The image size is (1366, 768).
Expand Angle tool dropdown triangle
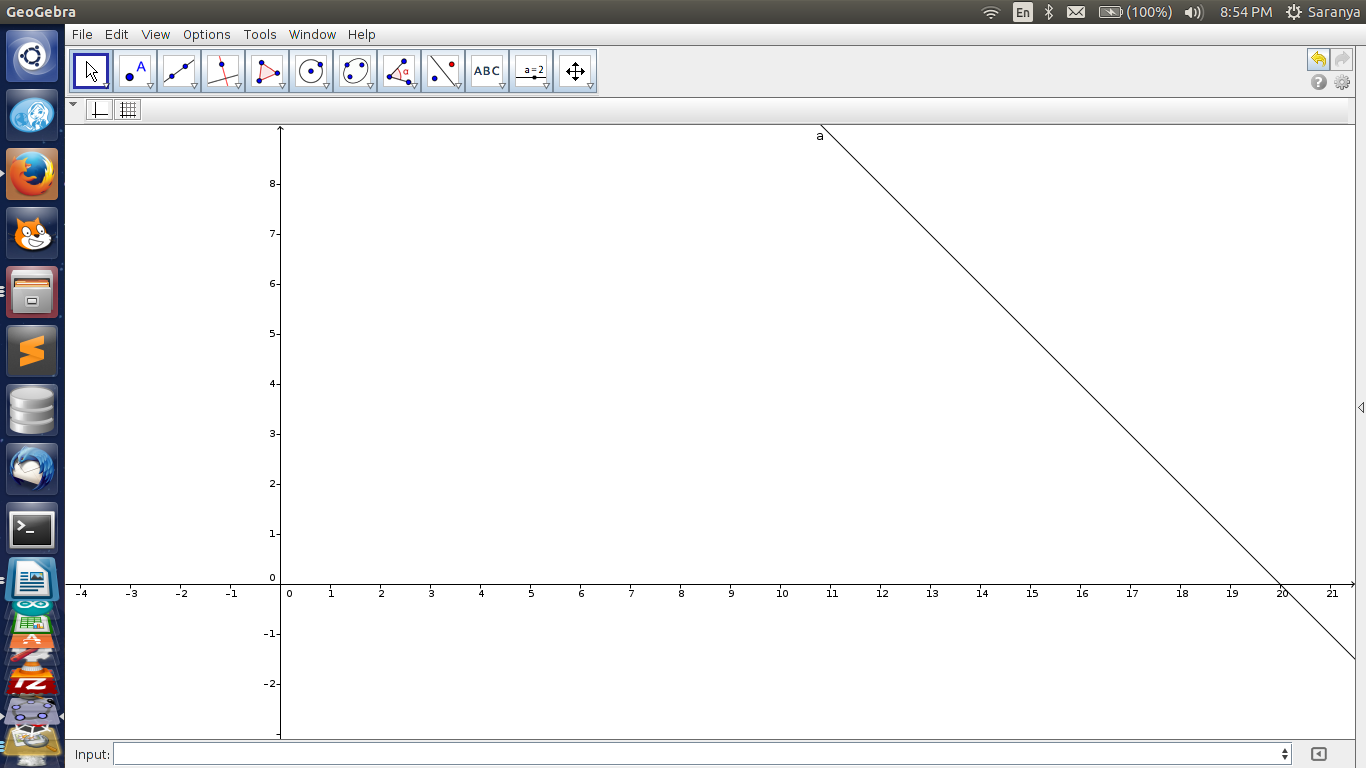coord(414,86)
